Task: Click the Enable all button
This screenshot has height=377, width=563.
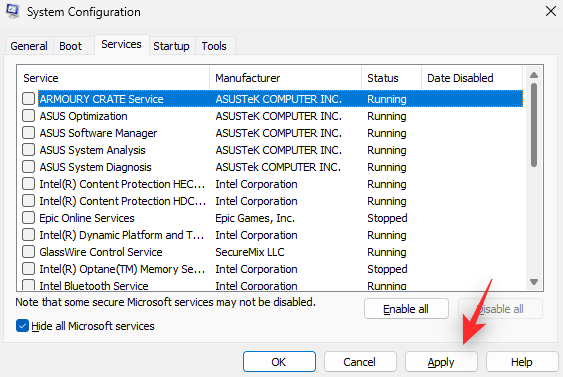Action: [x=406, y=309]
